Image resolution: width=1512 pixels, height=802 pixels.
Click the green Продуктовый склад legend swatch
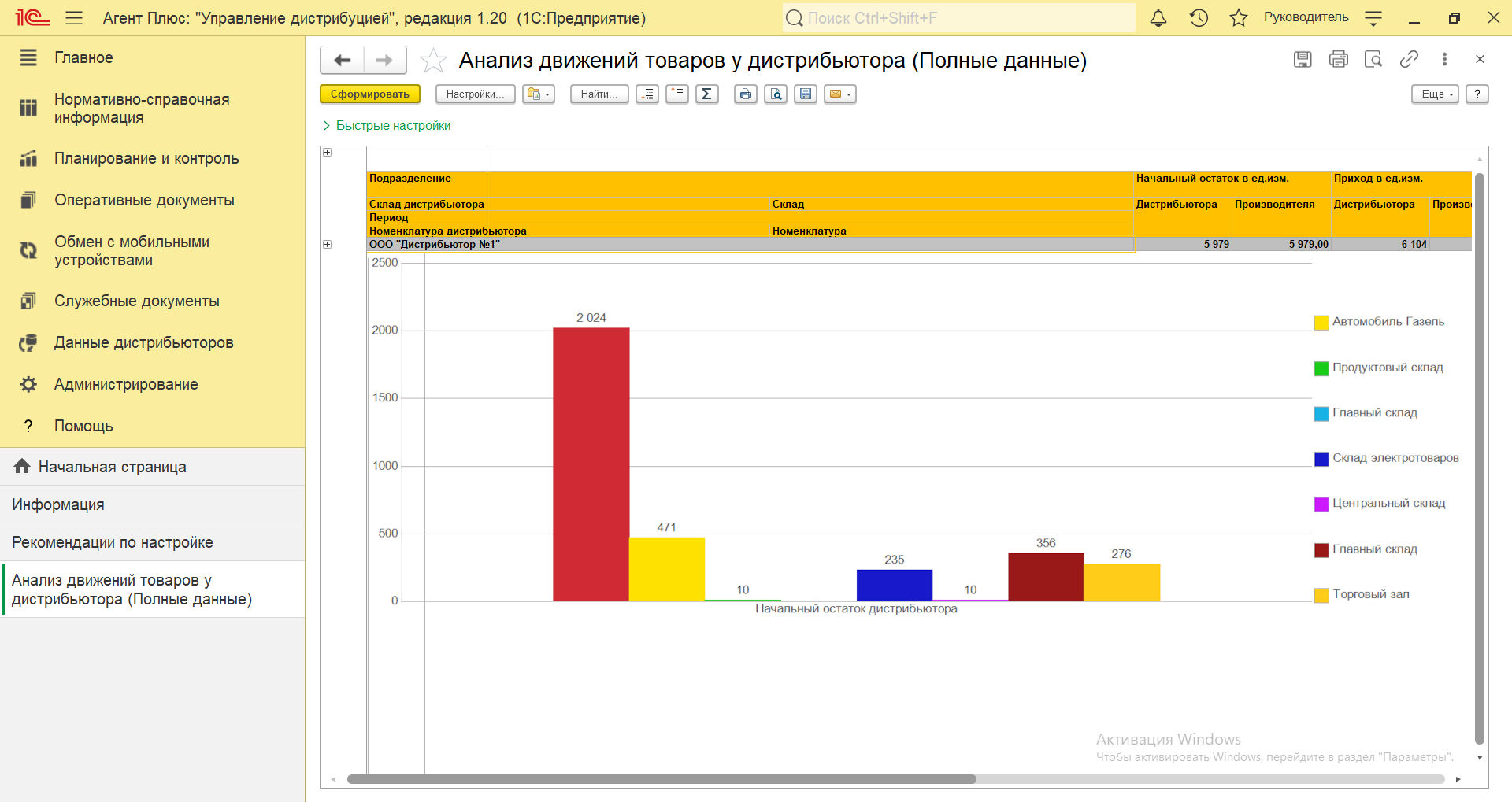click(x=1321, y=368)
